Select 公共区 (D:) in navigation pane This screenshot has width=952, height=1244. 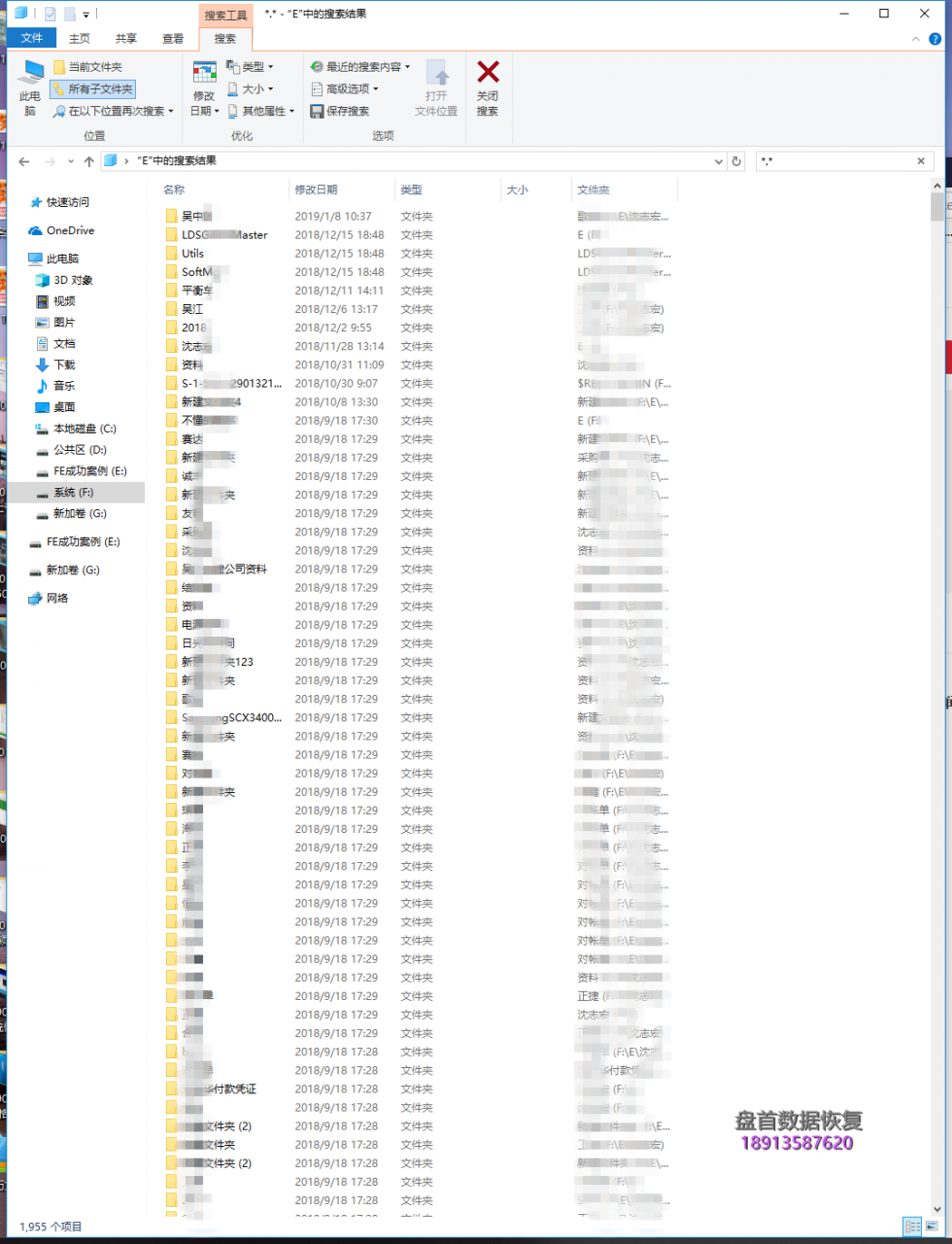[80, 450]
